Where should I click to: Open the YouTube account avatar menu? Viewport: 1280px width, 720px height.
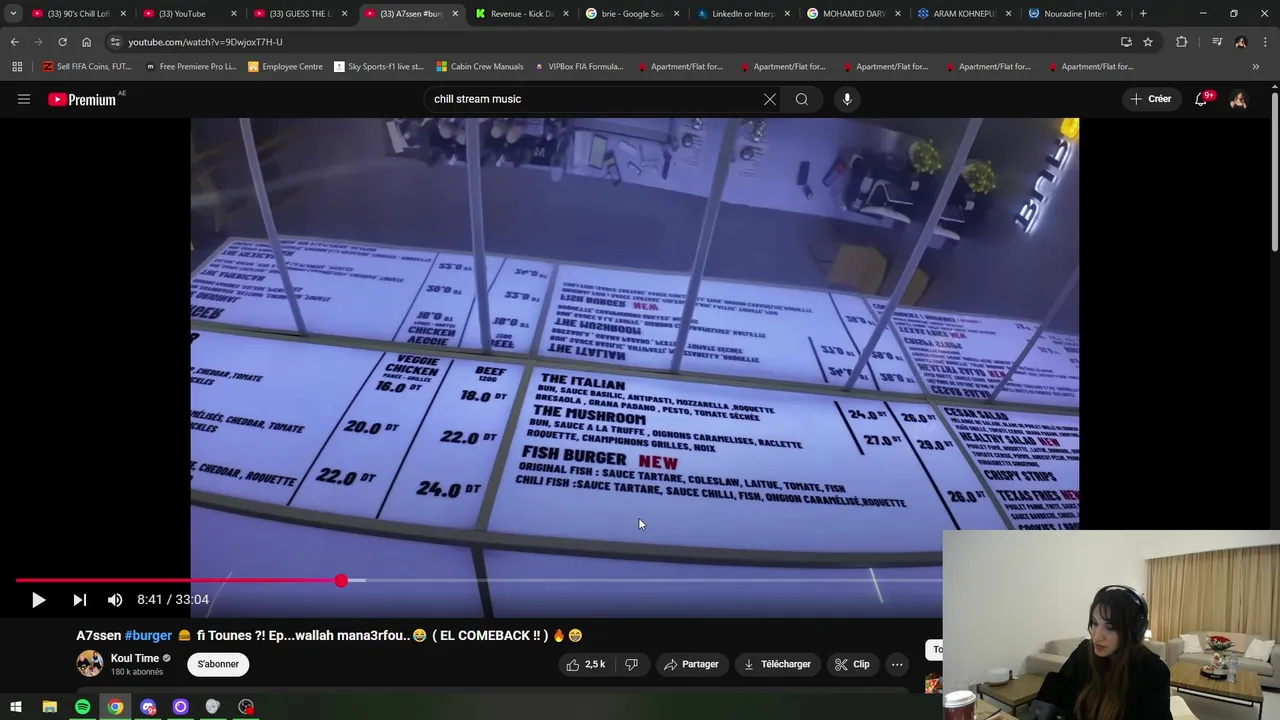[1239, 99]
